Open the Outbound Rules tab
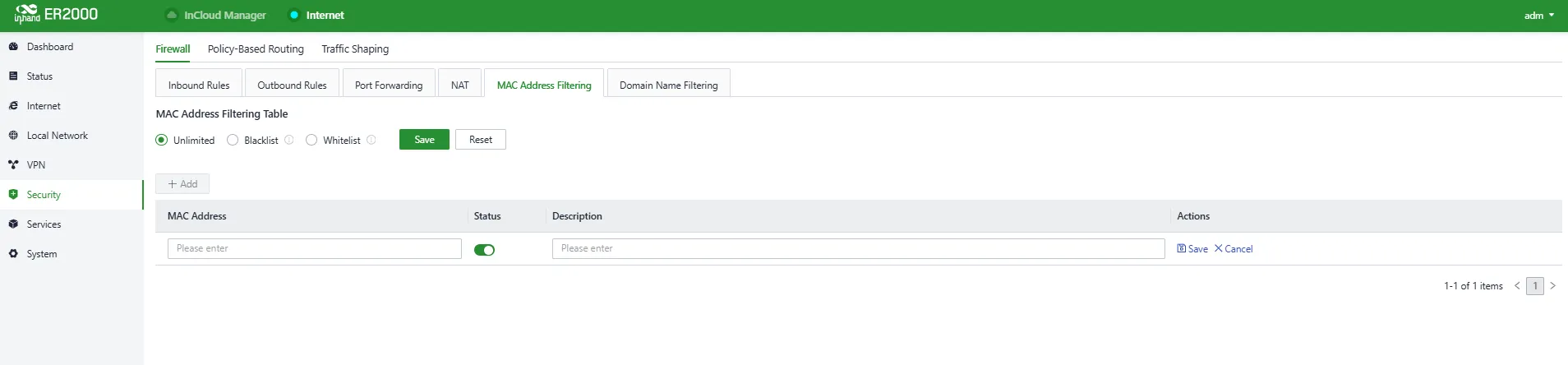 tap(292, 85)
